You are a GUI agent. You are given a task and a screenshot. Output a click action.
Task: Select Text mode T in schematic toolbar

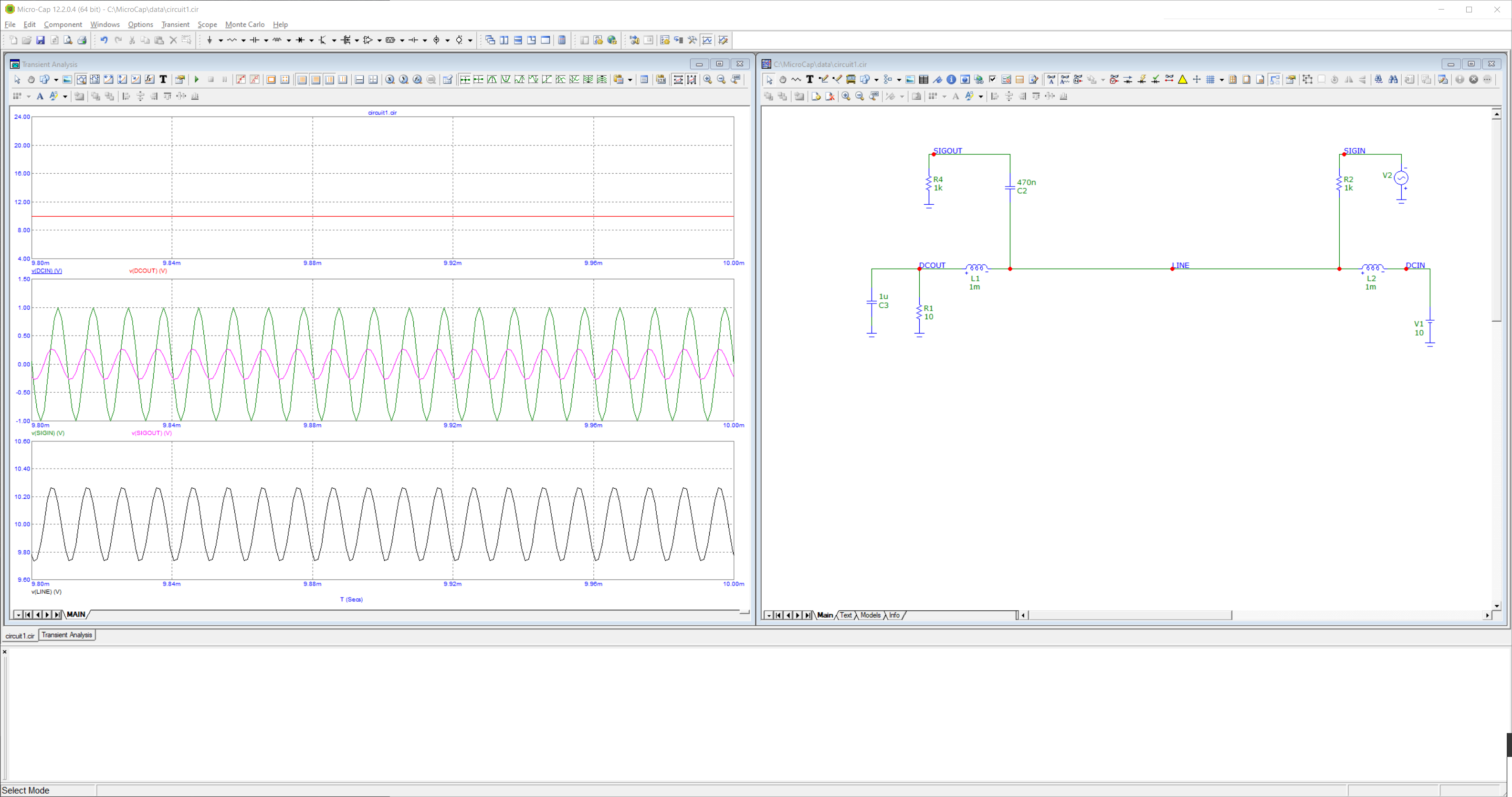tap(810, 79)
